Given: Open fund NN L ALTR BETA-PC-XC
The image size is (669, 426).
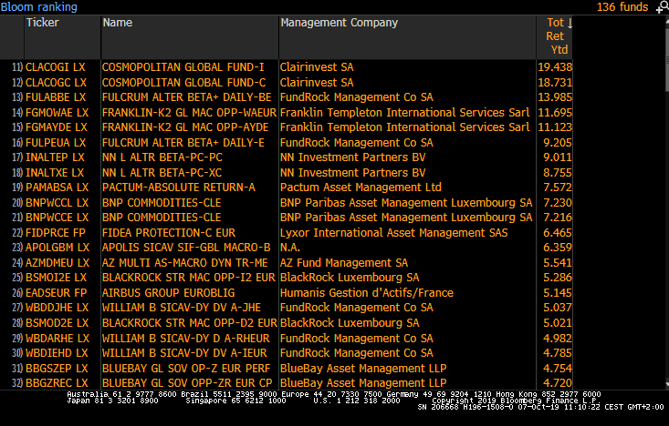Looking at the screenshot, I should tap(162, 173).
